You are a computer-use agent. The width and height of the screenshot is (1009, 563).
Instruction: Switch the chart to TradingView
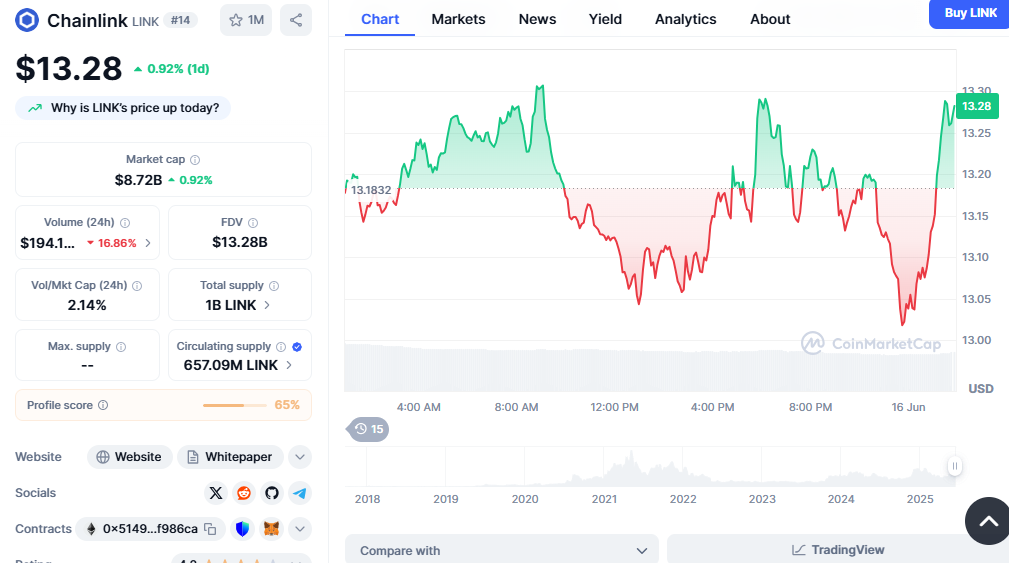(x=838, y=550)
